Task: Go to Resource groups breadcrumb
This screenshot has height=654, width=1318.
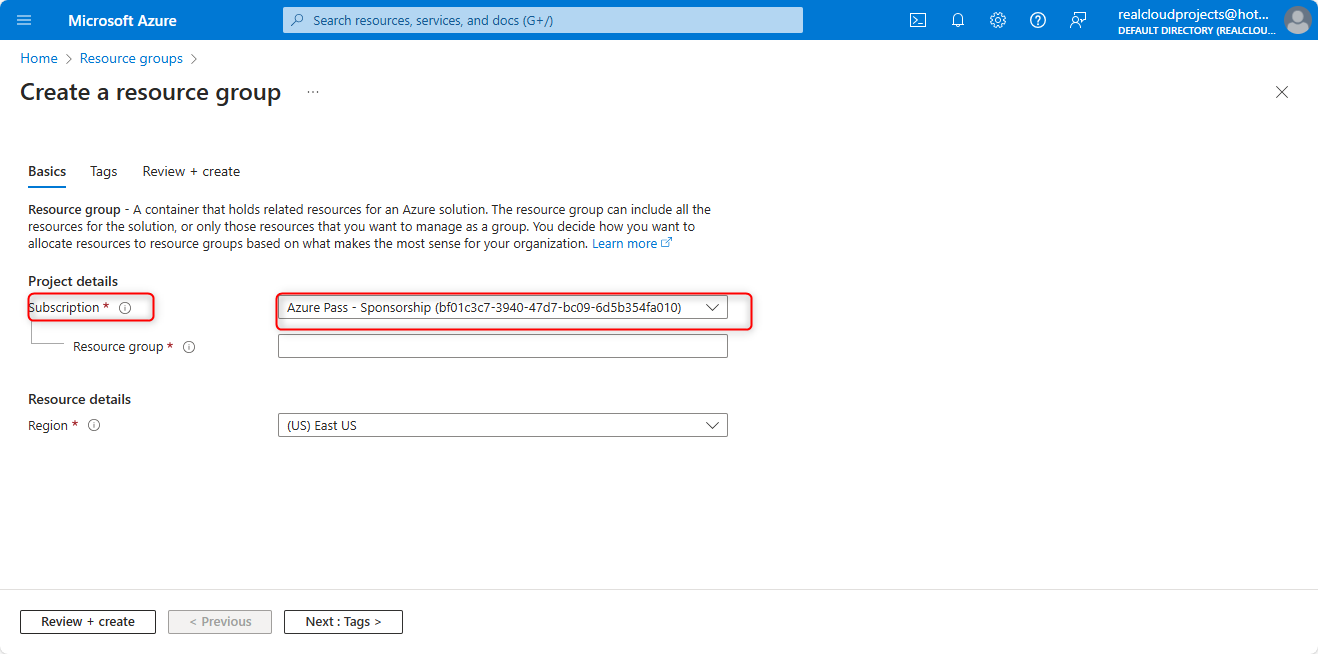Action: tap(131, 58)
